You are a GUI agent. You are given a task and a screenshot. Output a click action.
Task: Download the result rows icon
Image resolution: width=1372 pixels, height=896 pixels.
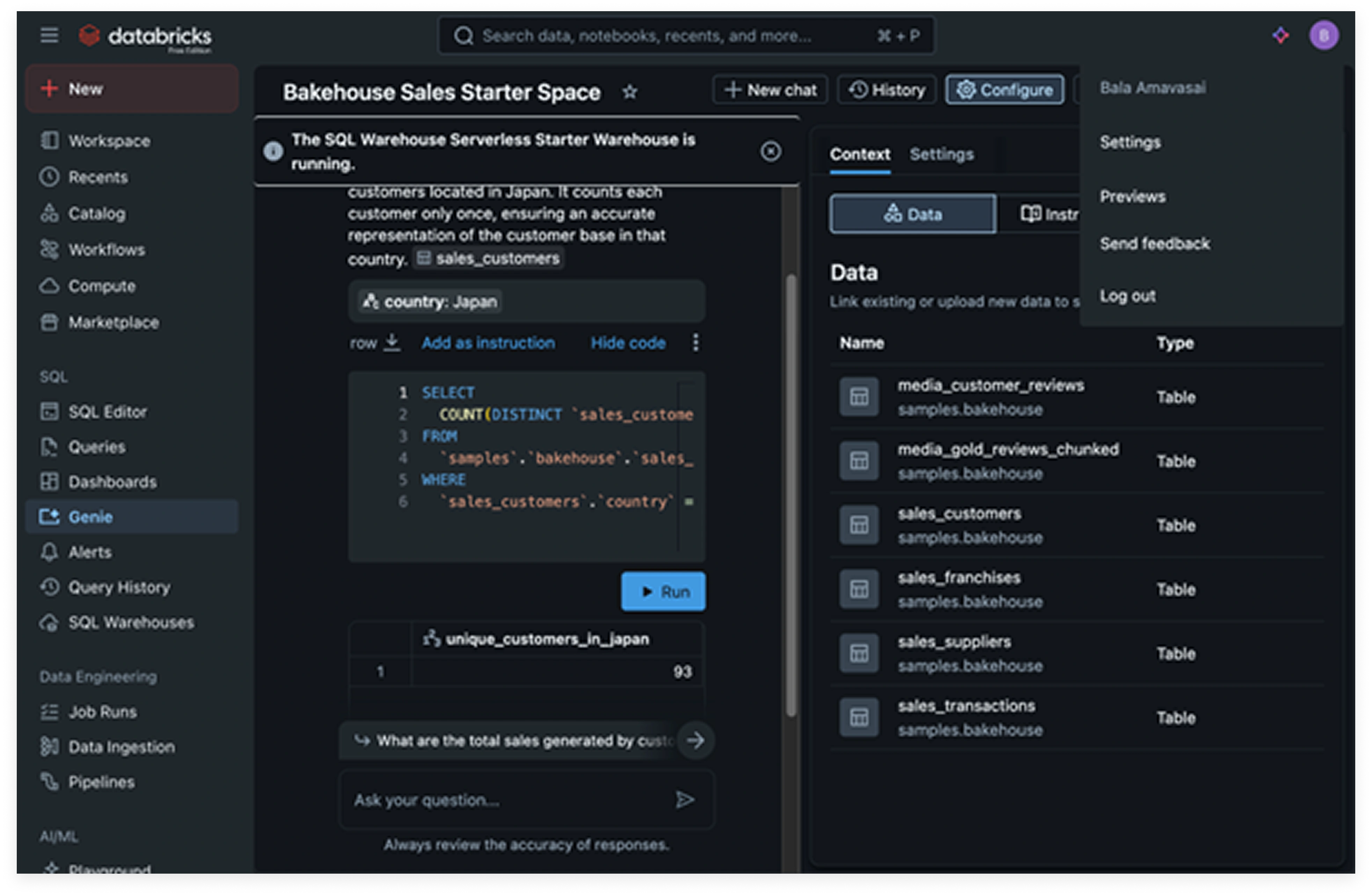pyautogui.click(x=392, y=342)
